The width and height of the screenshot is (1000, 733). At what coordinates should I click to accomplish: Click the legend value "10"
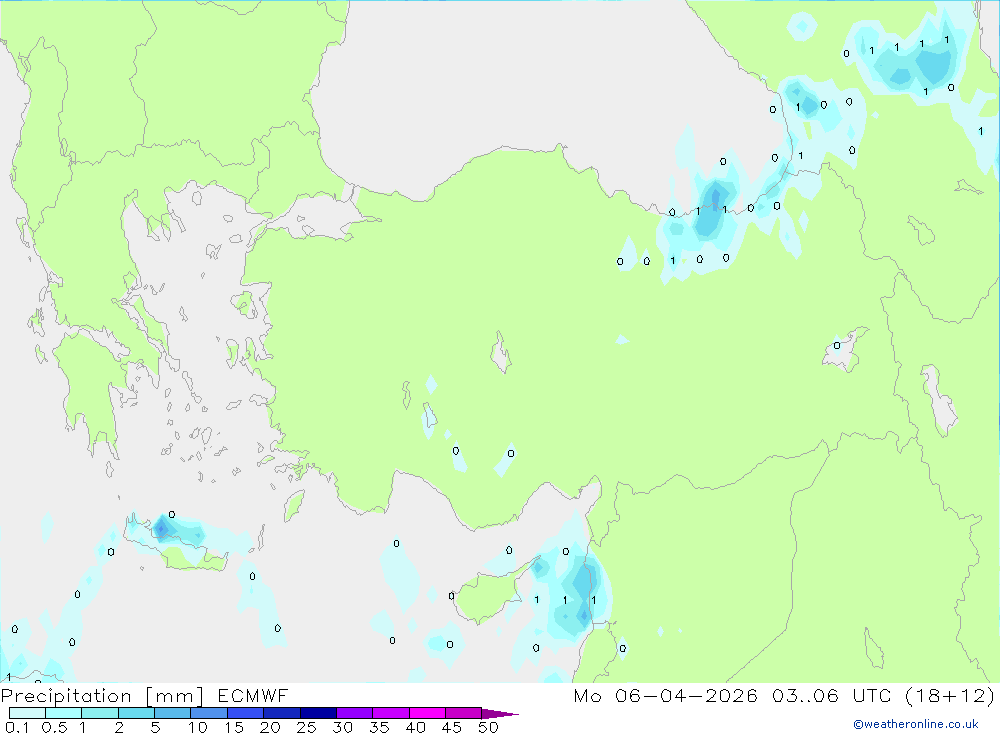click(x=198, y=727)
